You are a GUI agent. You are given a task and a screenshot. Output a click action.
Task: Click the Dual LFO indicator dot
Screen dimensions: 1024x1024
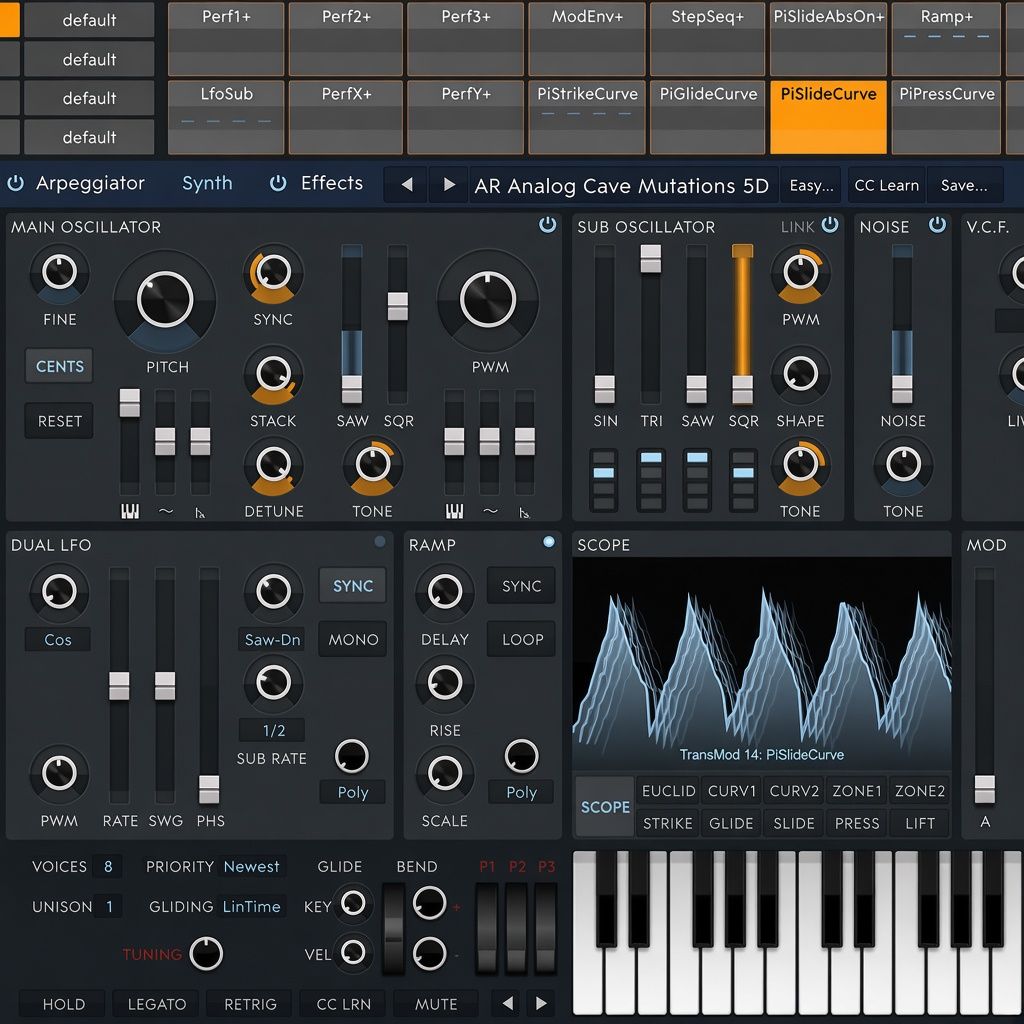coord(380,542)
